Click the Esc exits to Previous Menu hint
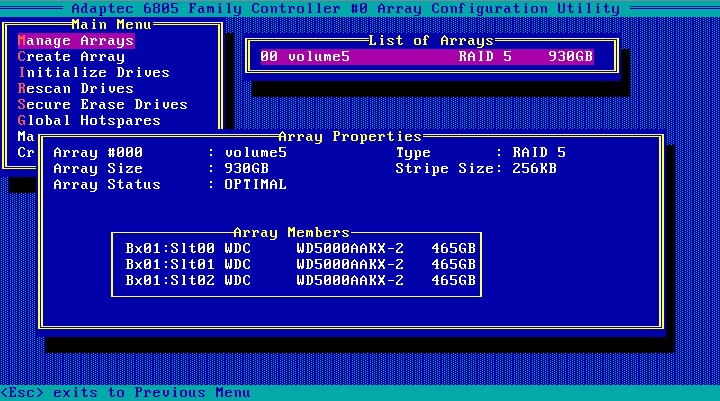Screen dimensions: 720x401 (125, 393)
